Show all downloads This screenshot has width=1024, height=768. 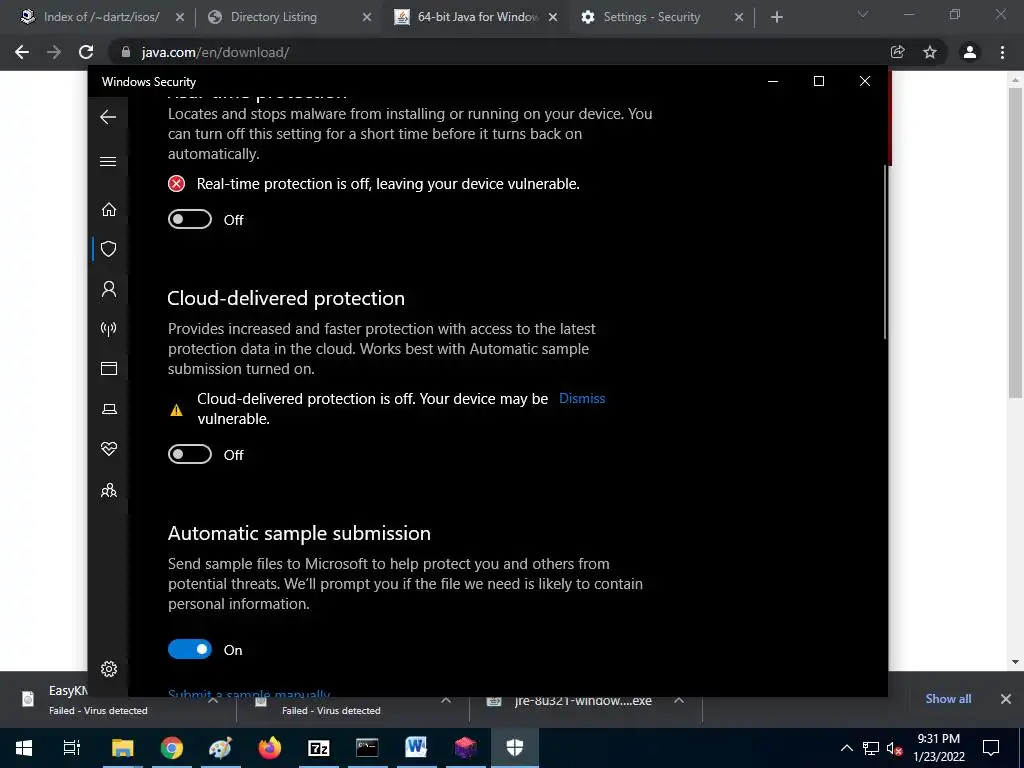pyautogui.click(x=948, y=699)
